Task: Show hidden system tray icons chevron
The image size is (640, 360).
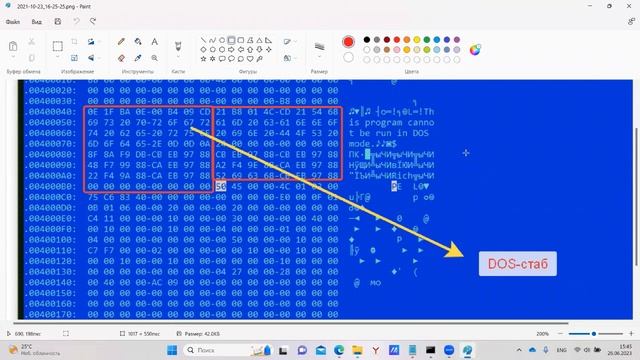Action: click(x=519, y=350)
